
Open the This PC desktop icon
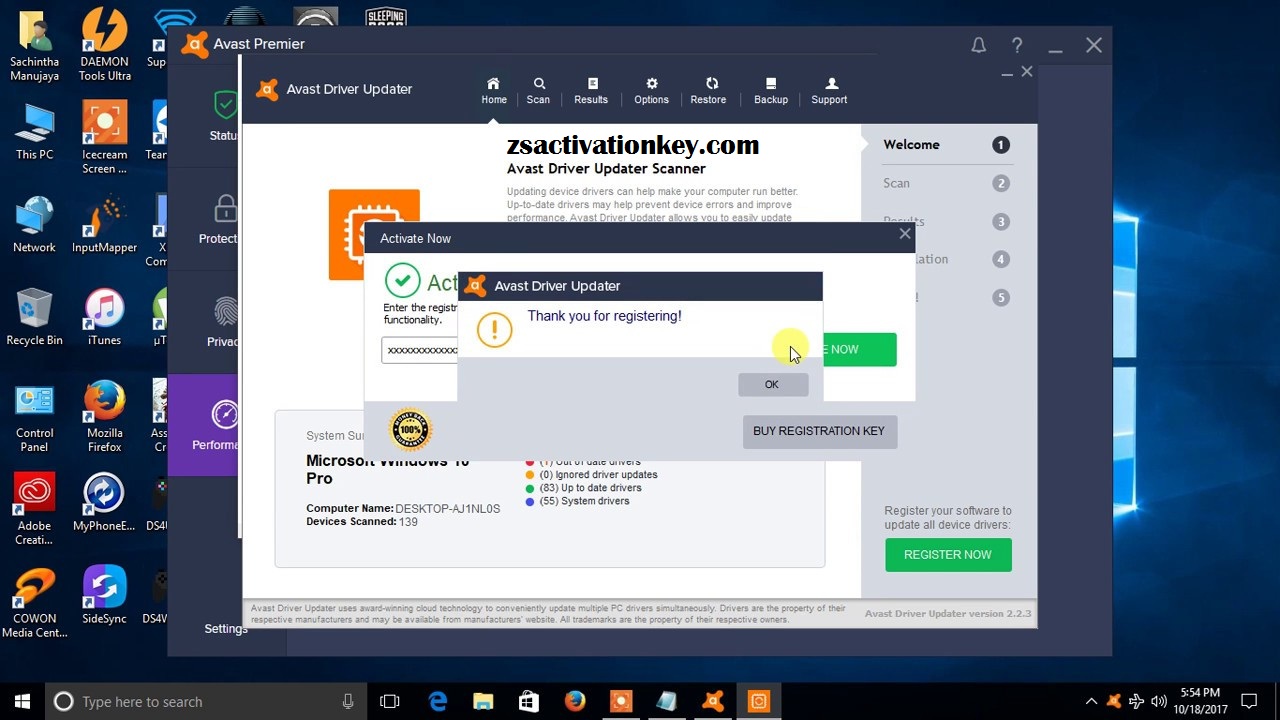click(34, 131)
